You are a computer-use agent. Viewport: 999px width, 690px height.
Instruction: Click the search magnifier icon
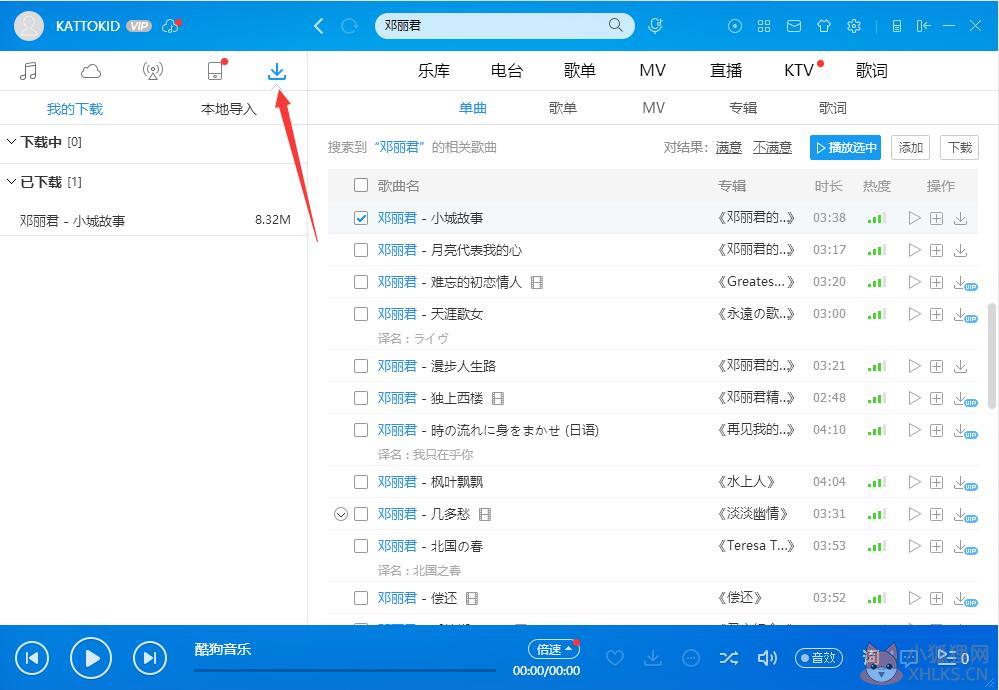point(615,25)
